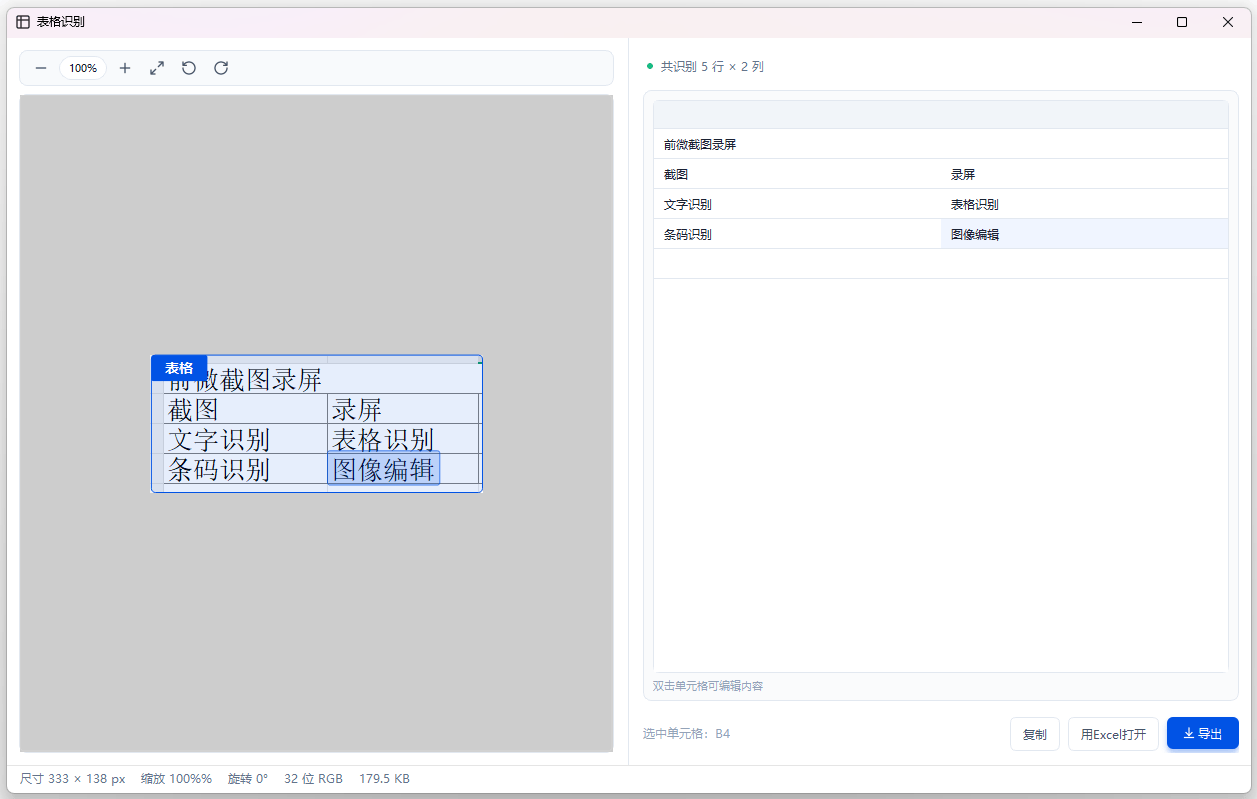Click the 表格识别 window title icon
This screenshot has height=799, width=1257.
23,22
